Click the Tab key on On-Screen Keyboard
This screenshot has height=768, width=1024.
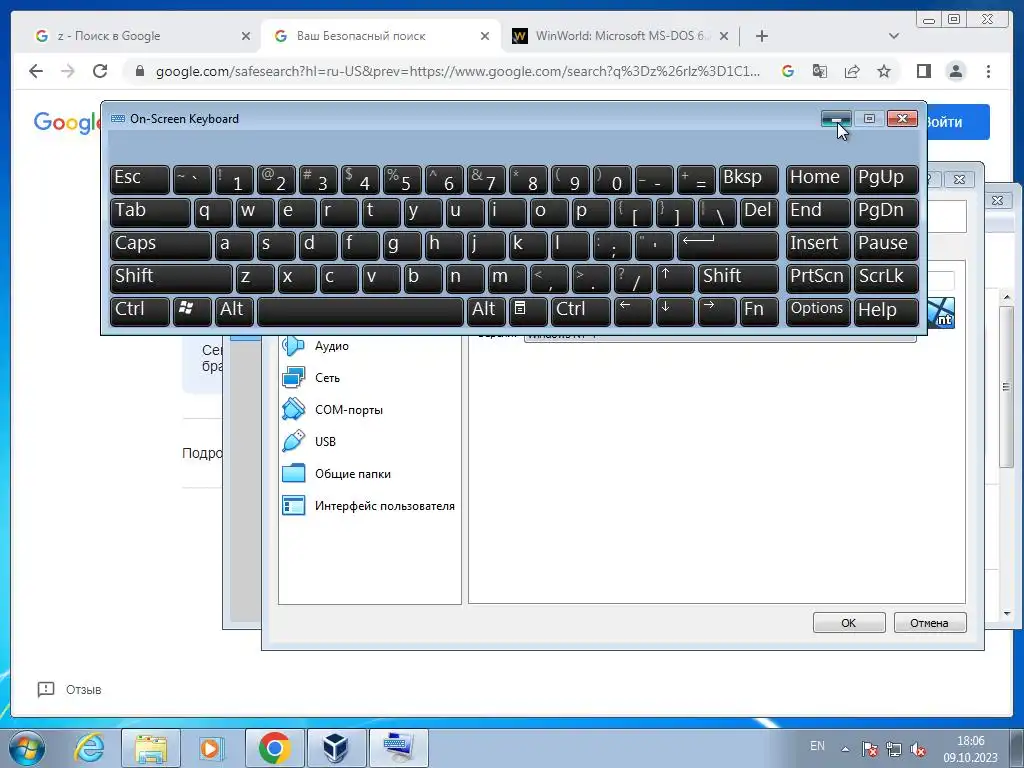pyautogui.click(x=150, y=212)
